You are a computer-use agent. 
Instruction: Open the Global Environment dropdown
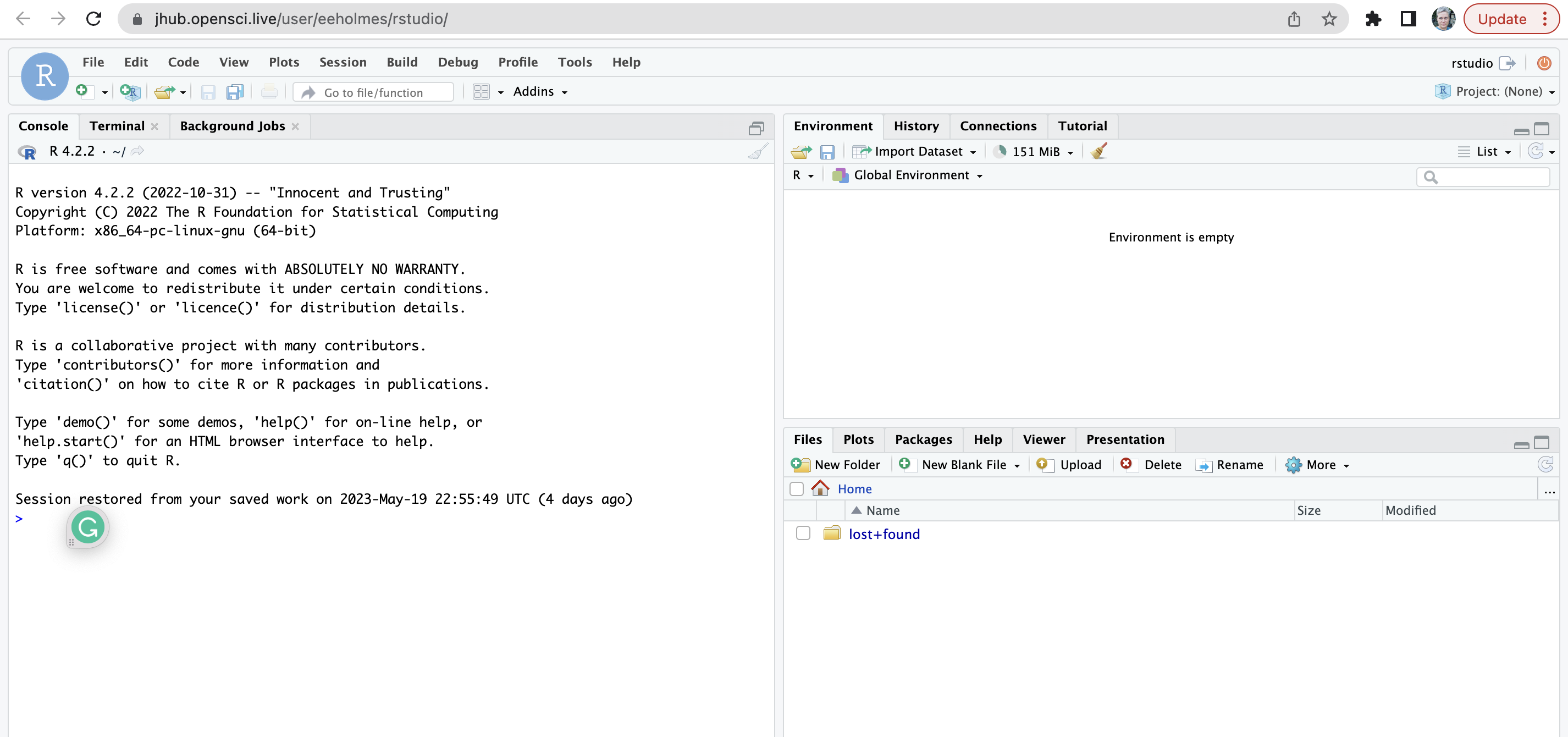click(907, 175)
